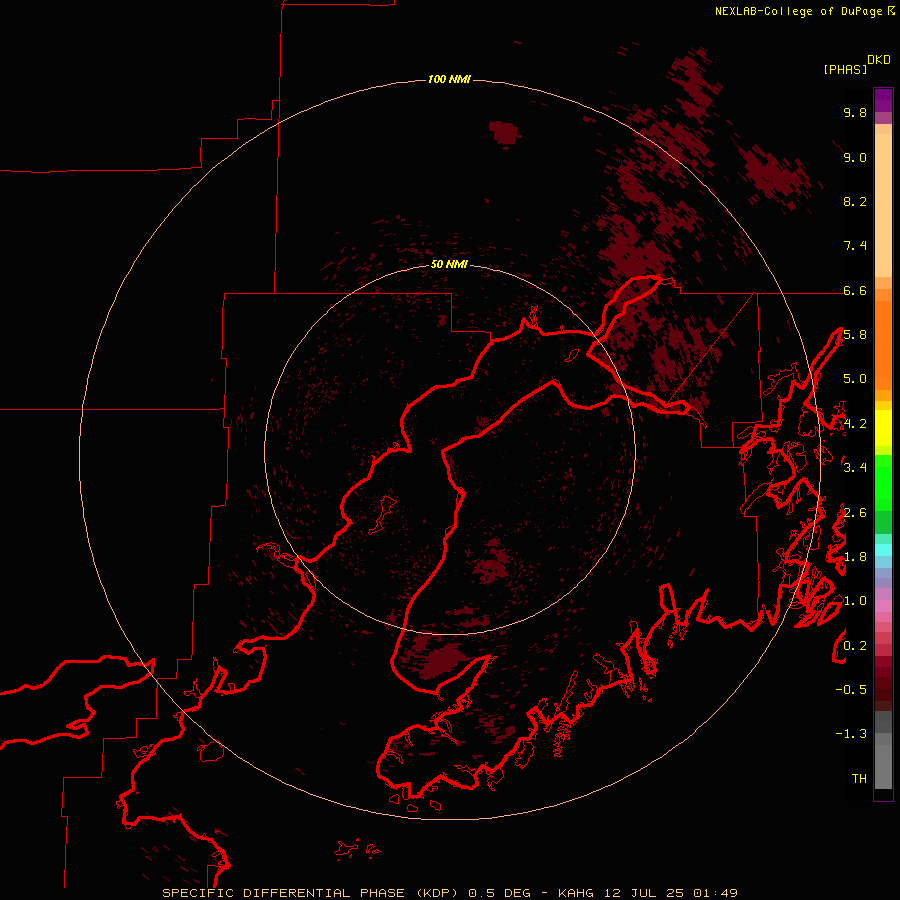Click the TH label on the scale
900x900 pixels.
pyautogui.click(x=859, y=778)
